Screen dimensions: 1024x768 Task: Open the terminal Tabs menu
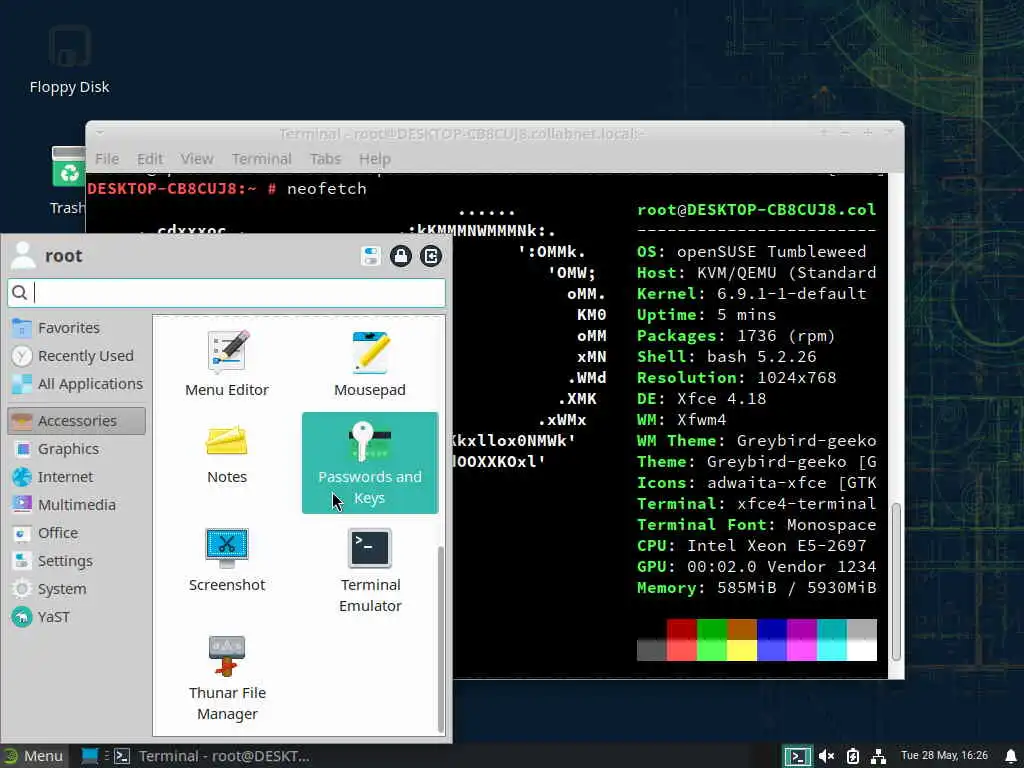click(x=325, y=159)
